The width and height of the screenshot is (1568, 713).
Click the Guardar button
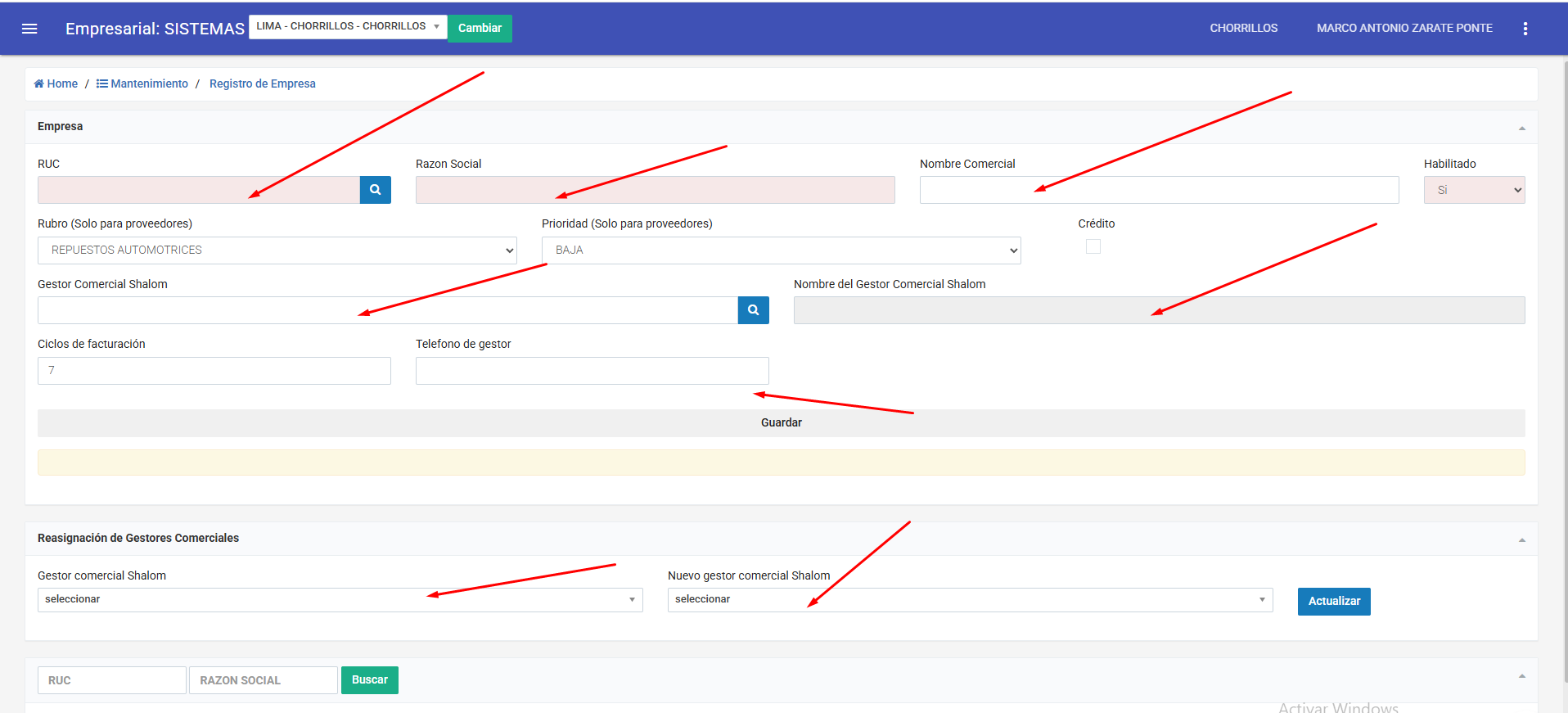click(x=781, y=422)
